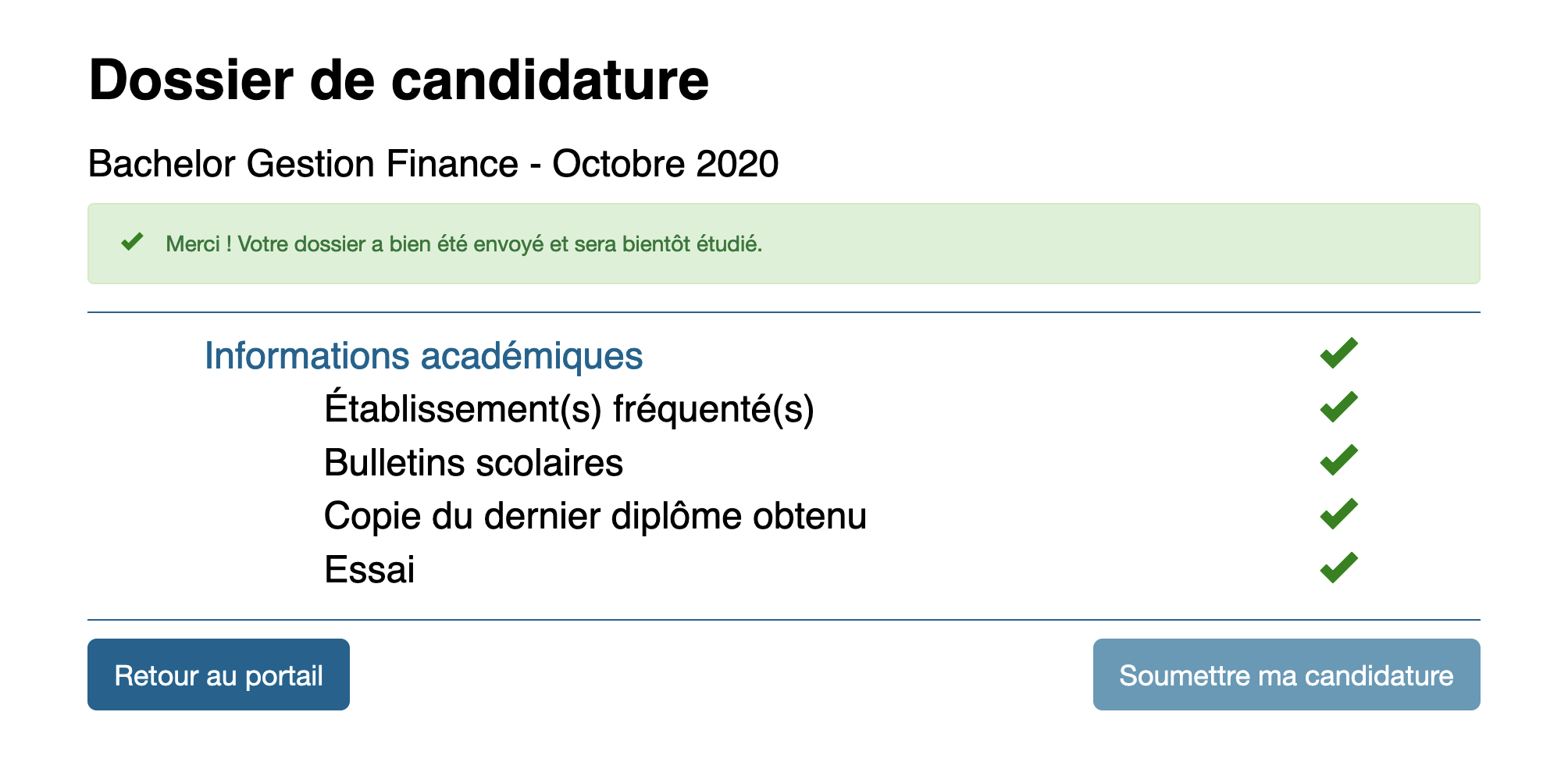Select Établissement(s) fréquenté(s) entry

tap(568, 409)
